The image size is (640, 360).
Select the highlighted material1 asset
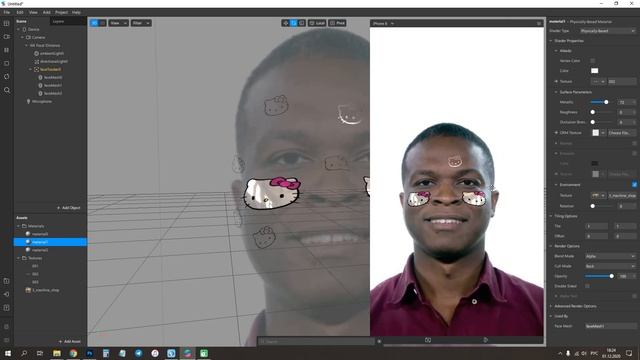pyautogui.click(x=50, y=242)
